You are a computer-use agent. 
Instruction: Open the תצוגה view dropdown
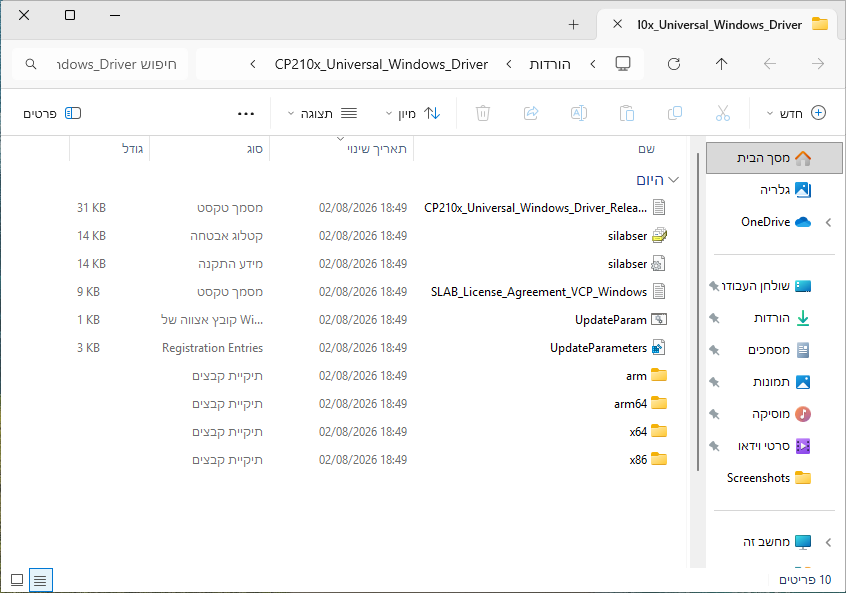322,113
